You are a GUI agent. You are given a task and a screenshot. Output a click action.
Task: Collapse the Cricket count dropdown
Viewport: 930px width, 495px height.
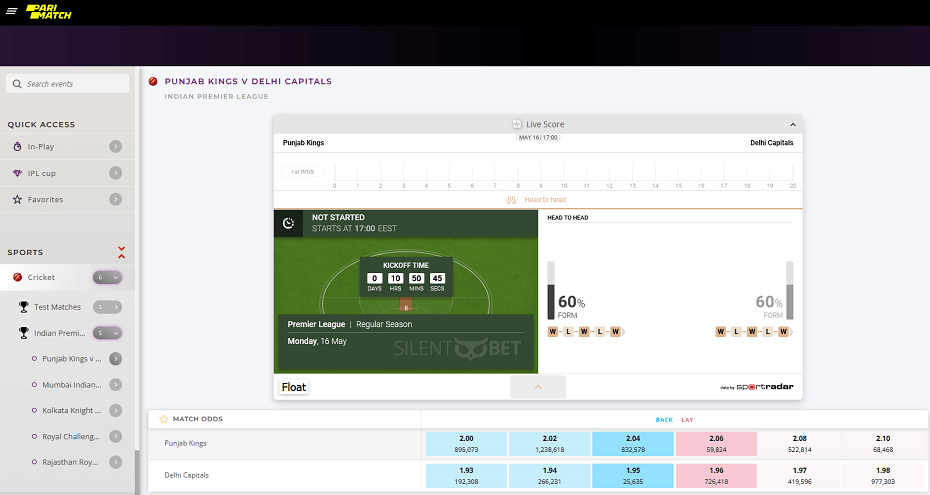107,277
